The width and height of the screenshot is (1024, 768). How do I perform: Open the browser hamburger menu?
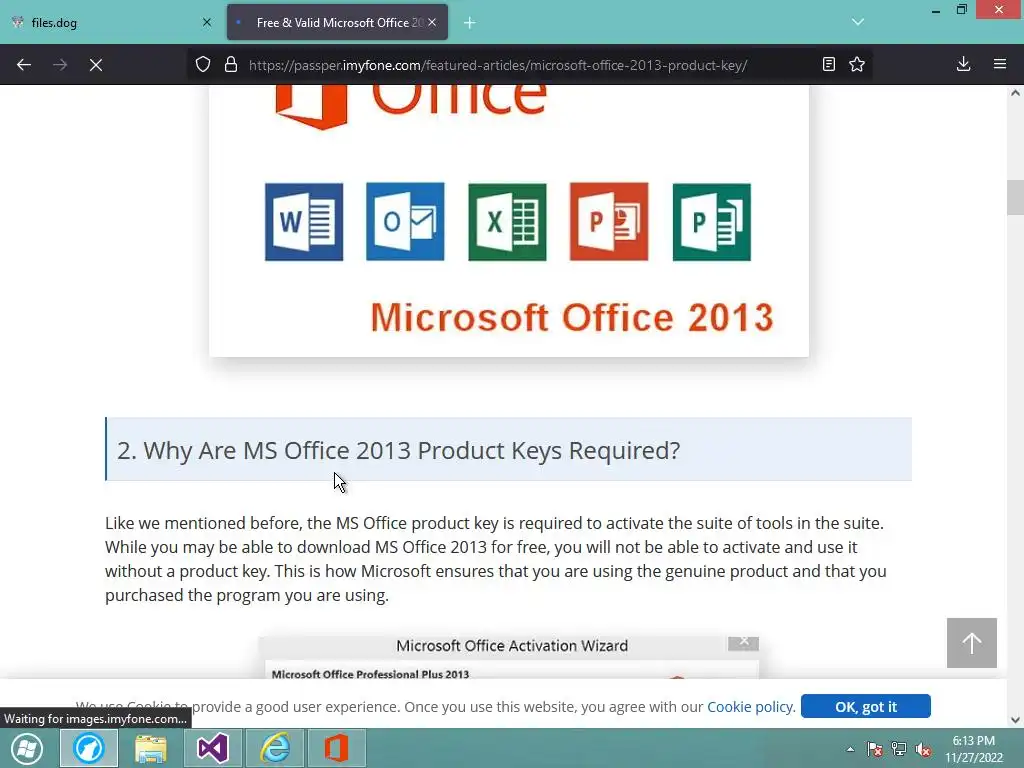[x=1000, y=64]
